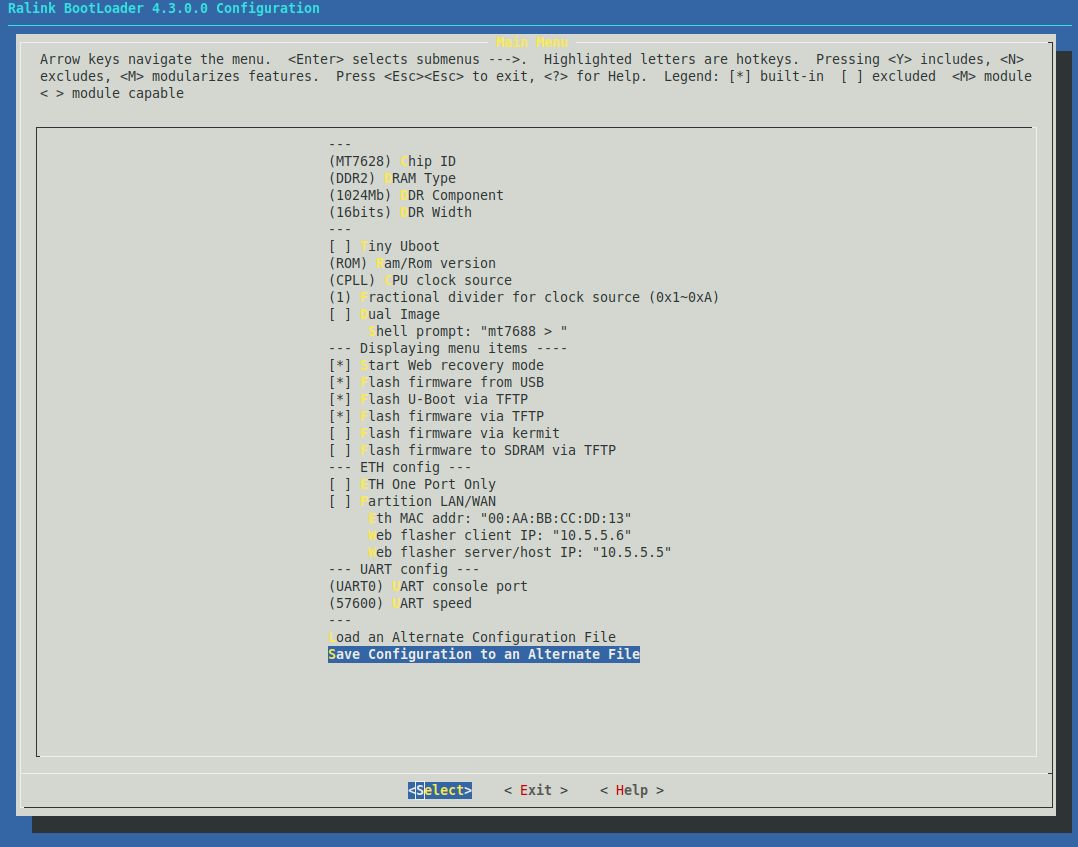1078x847 pixels.
Task: Edit Web flasher client IP entry
Action: click(500, 536)
